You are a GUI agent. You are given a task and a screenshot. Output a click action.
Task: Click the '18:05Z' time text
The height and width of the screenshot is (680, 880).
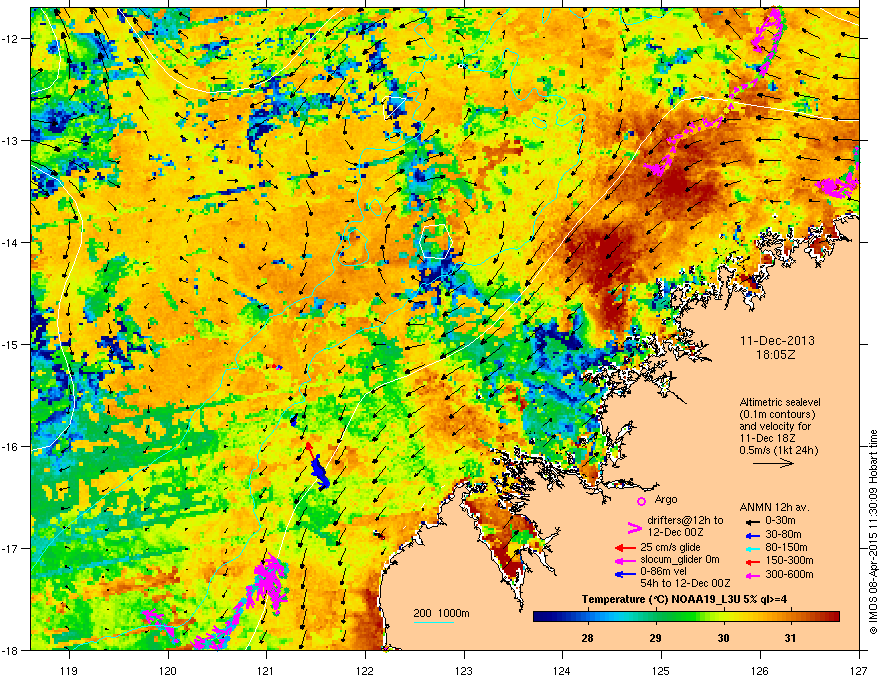(777, 355)
